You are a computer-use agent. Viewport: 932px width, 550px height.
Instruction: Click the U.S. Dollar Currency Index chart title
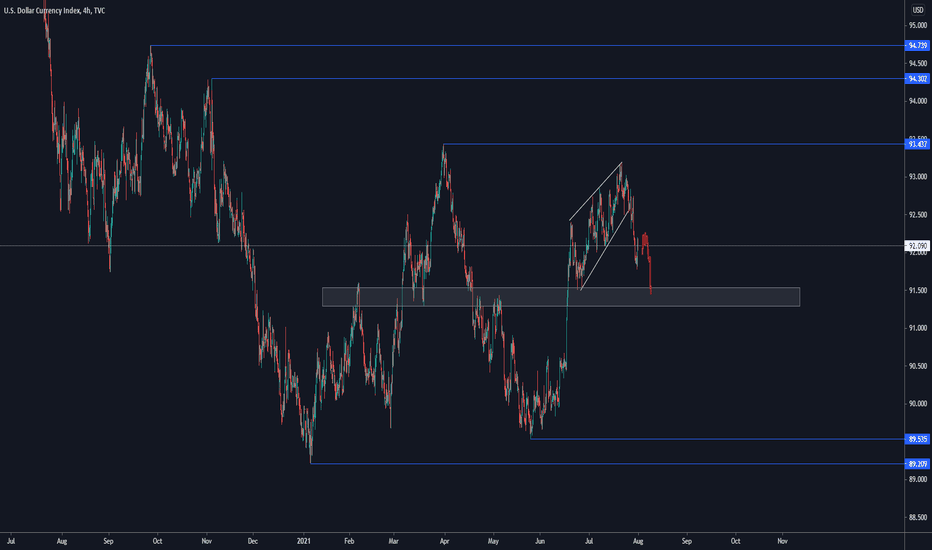pyautogui.click(x=54, y=11)
